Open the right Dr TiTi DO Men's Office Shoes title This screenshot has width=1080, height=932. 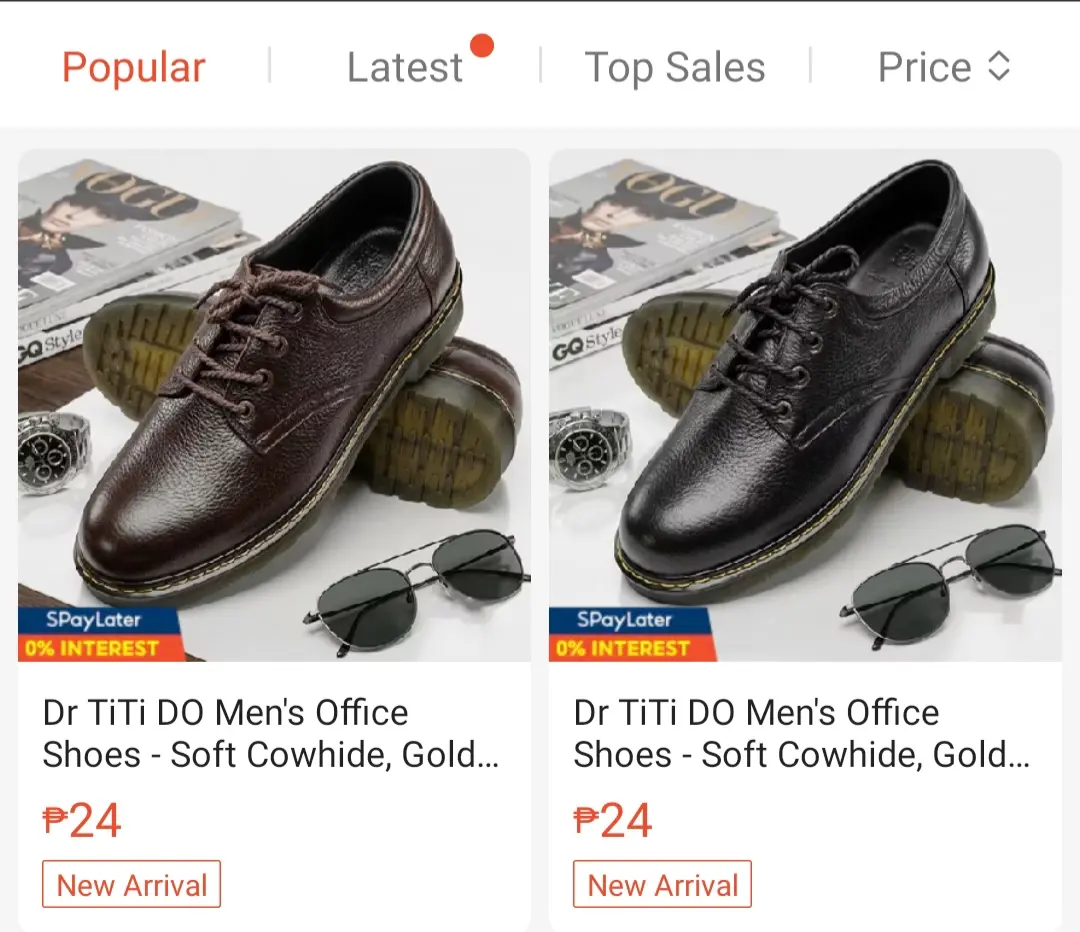(802, 734)
